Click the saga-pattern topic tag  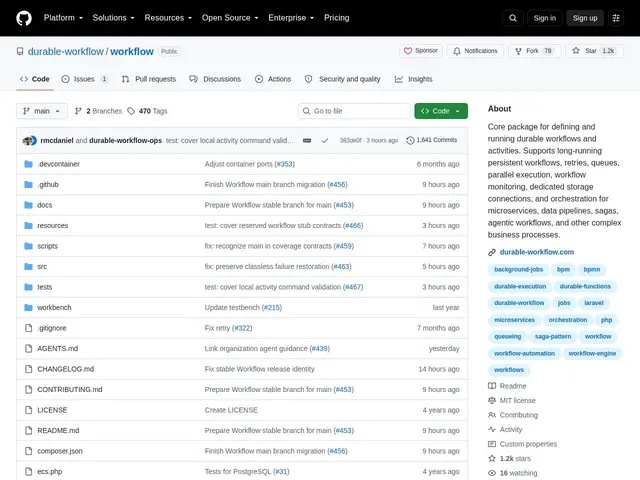tap(553, 337)
